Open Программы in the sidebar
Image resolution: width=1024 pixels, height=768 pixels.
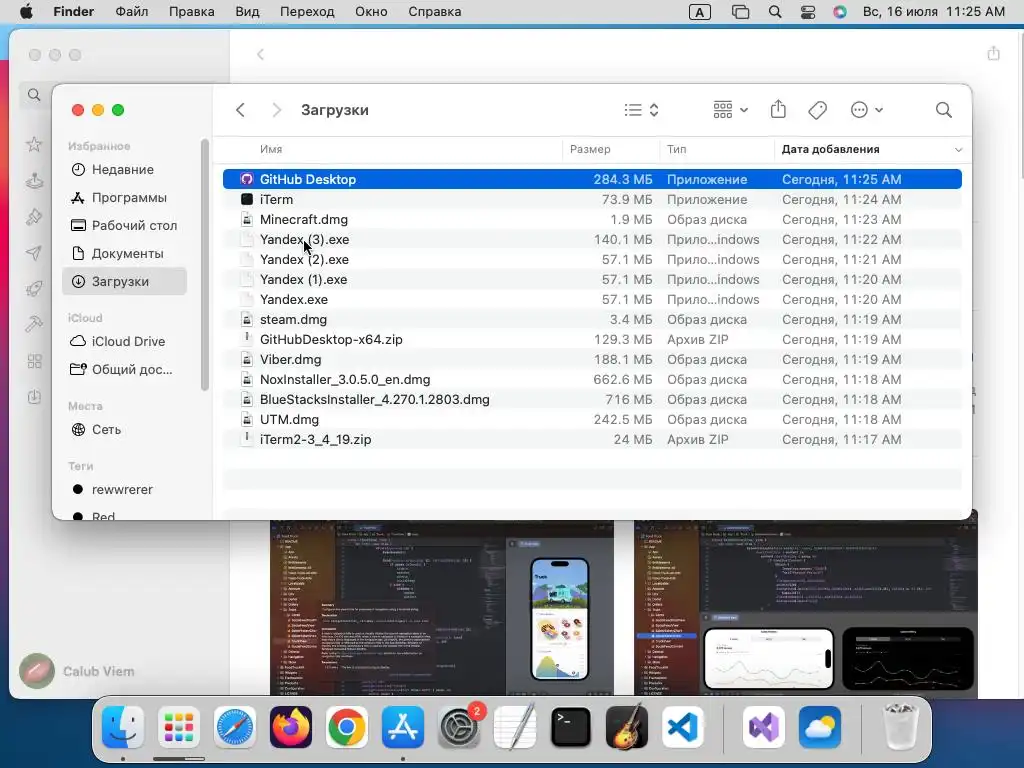pyautogui.click(x=124, y=197)
